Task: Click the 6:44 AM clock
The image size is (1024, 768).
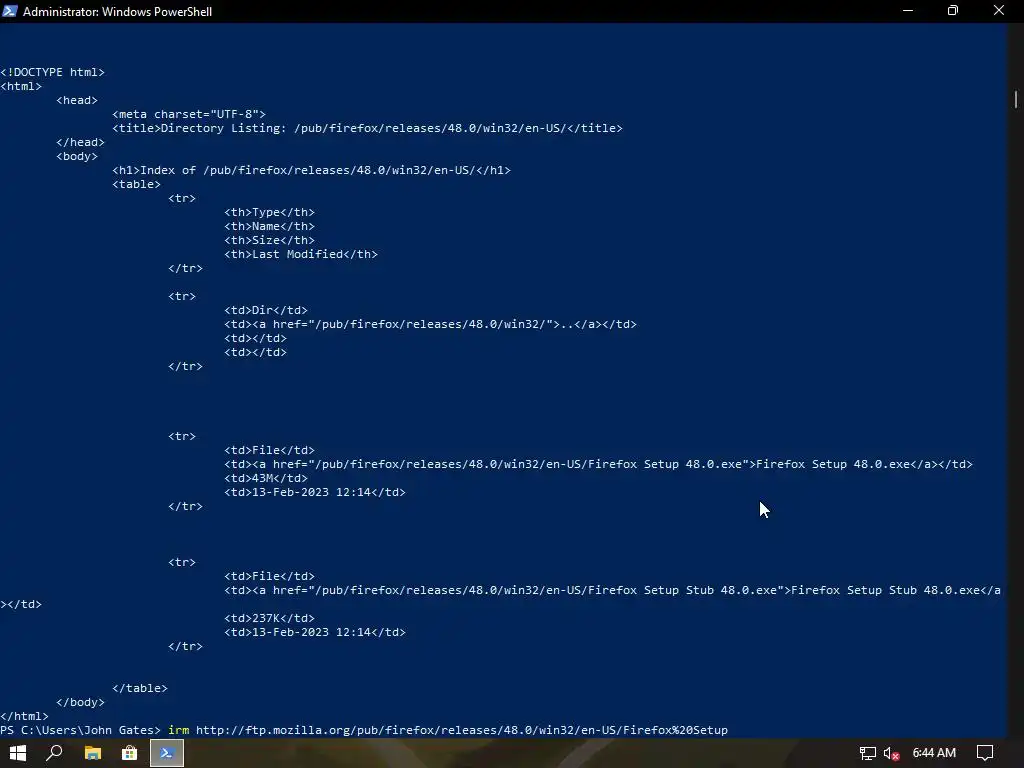Action: (x=934, y=753)
